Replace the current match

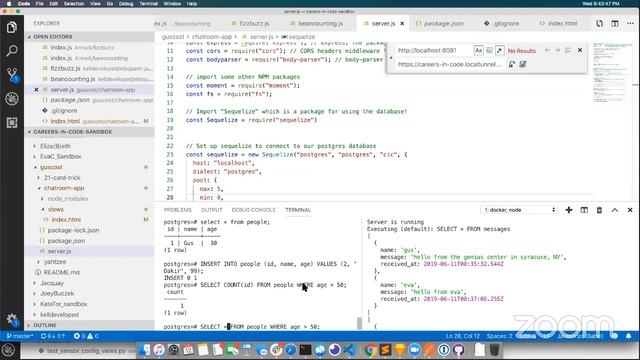point(512,64)
